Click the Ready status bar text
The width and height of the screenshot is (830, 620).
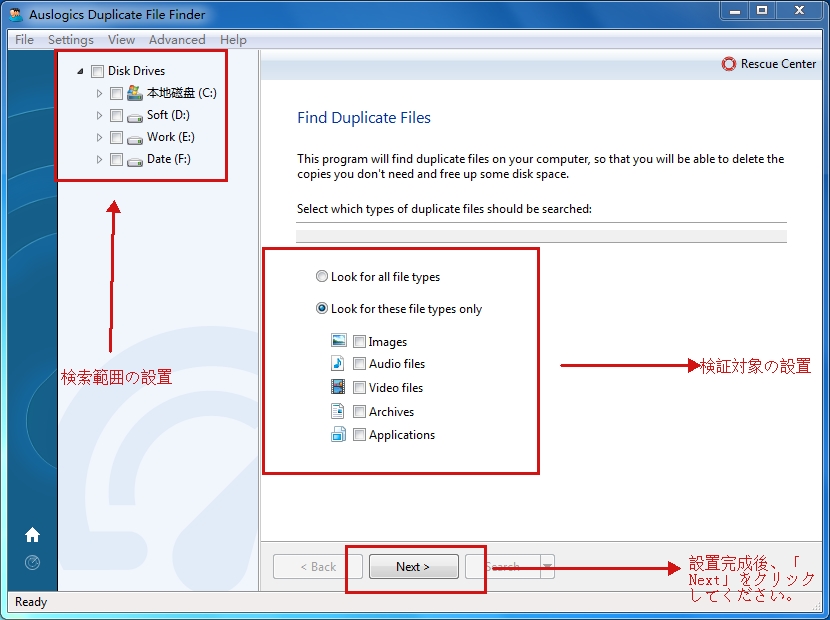pyautogui.click(x=31, y=602)
